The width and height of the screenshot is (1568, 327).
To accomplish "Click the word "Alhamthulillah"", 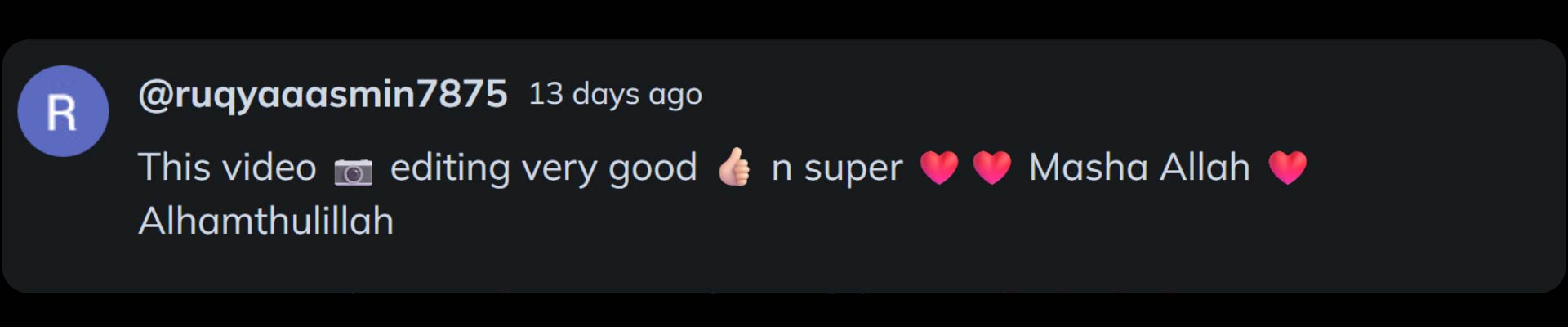I will 266,222.
